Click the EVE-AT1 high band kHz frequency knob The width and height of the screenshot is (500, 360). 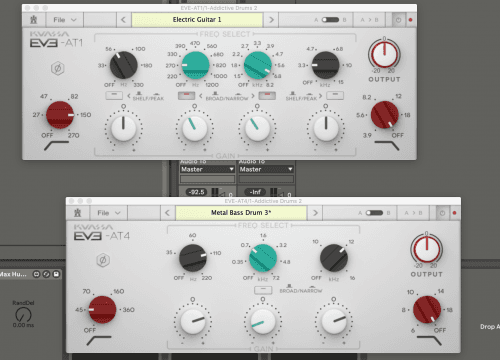tap(325, 65)
